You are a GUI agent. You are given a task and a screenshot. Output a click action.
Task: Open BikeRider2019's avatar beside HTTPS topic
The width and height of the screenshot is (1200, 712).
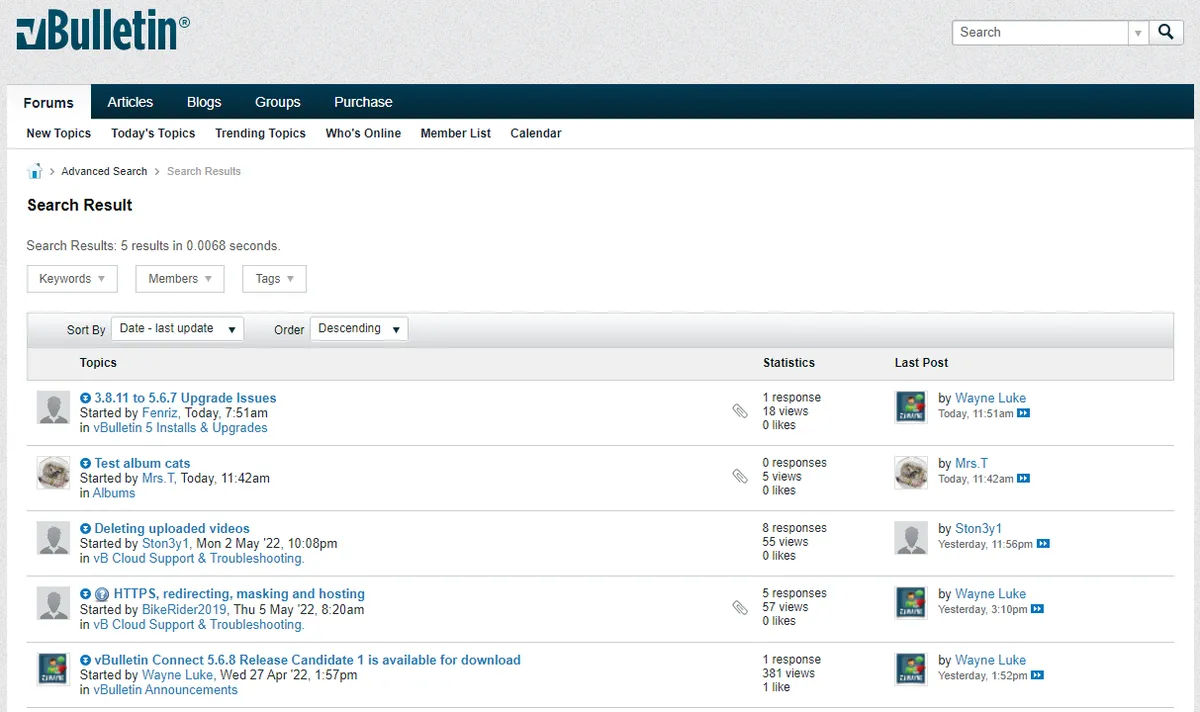click(x=53, y=604)
